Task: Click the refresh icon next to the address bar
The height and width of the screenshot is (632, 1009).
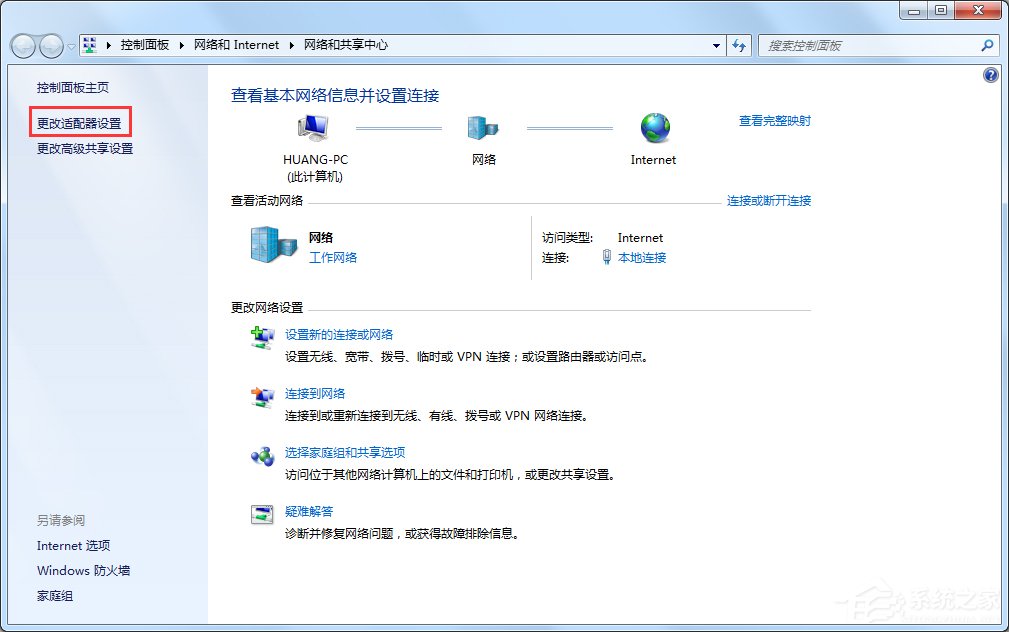Action: coord(738,45)
